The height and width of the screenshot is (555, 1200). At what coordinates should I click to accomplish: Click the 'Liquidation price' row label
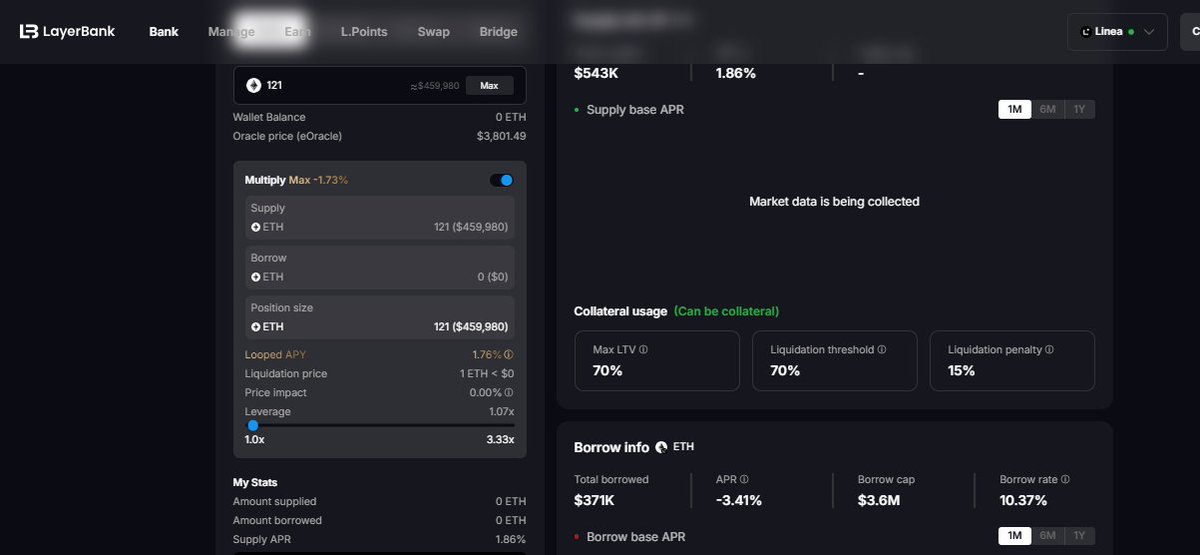(x=286, y=374)
